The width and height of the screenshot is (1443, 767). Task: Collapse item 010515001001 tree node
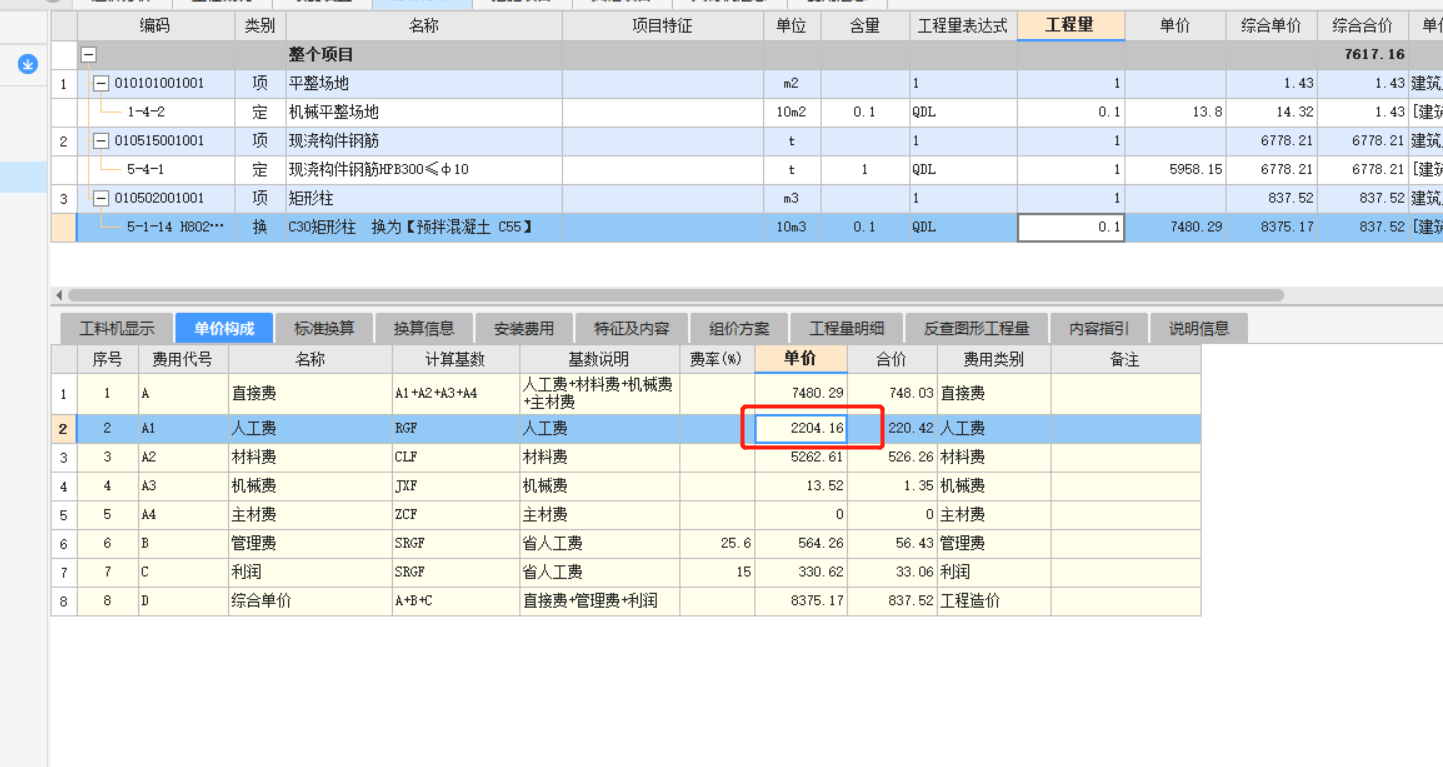pos(101,141)
